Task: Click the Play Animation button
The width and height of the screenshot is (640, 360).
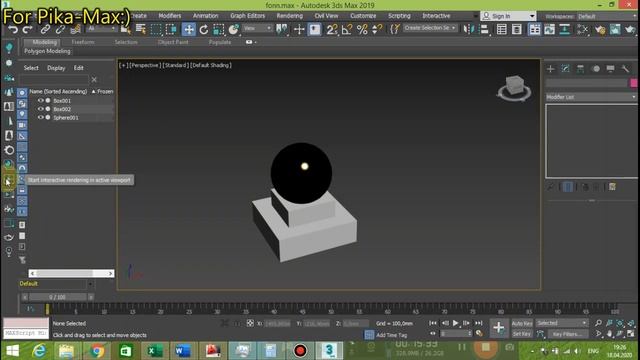Action: click(x=456, y=323)
